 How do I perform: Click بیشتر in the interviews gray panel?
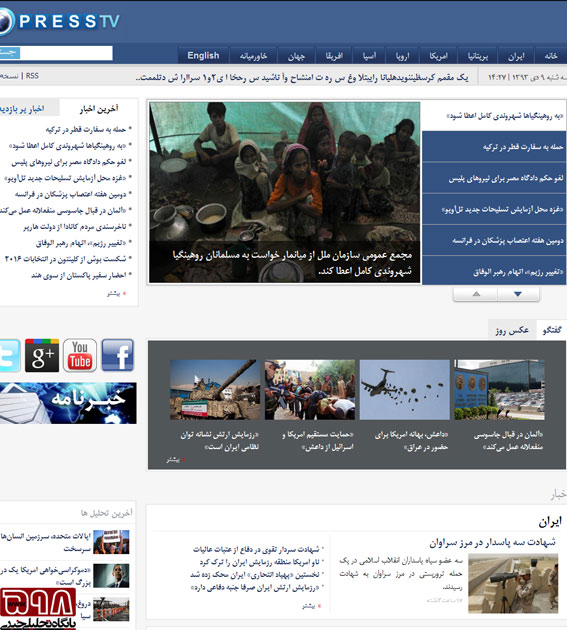[x=174, y=460]
